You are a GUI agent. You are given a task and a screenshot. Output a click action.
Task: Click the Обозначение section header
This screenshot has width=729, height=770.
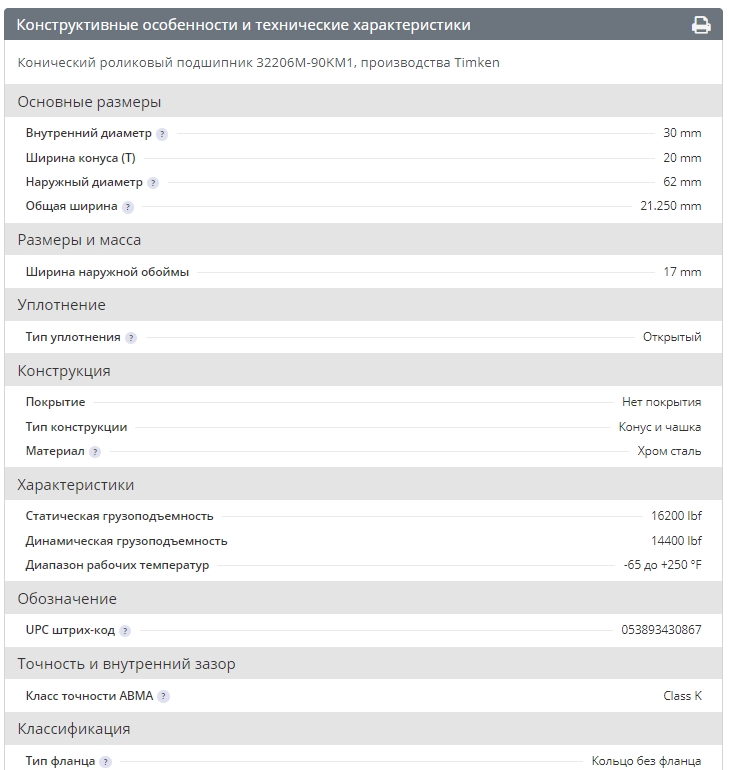67,599
